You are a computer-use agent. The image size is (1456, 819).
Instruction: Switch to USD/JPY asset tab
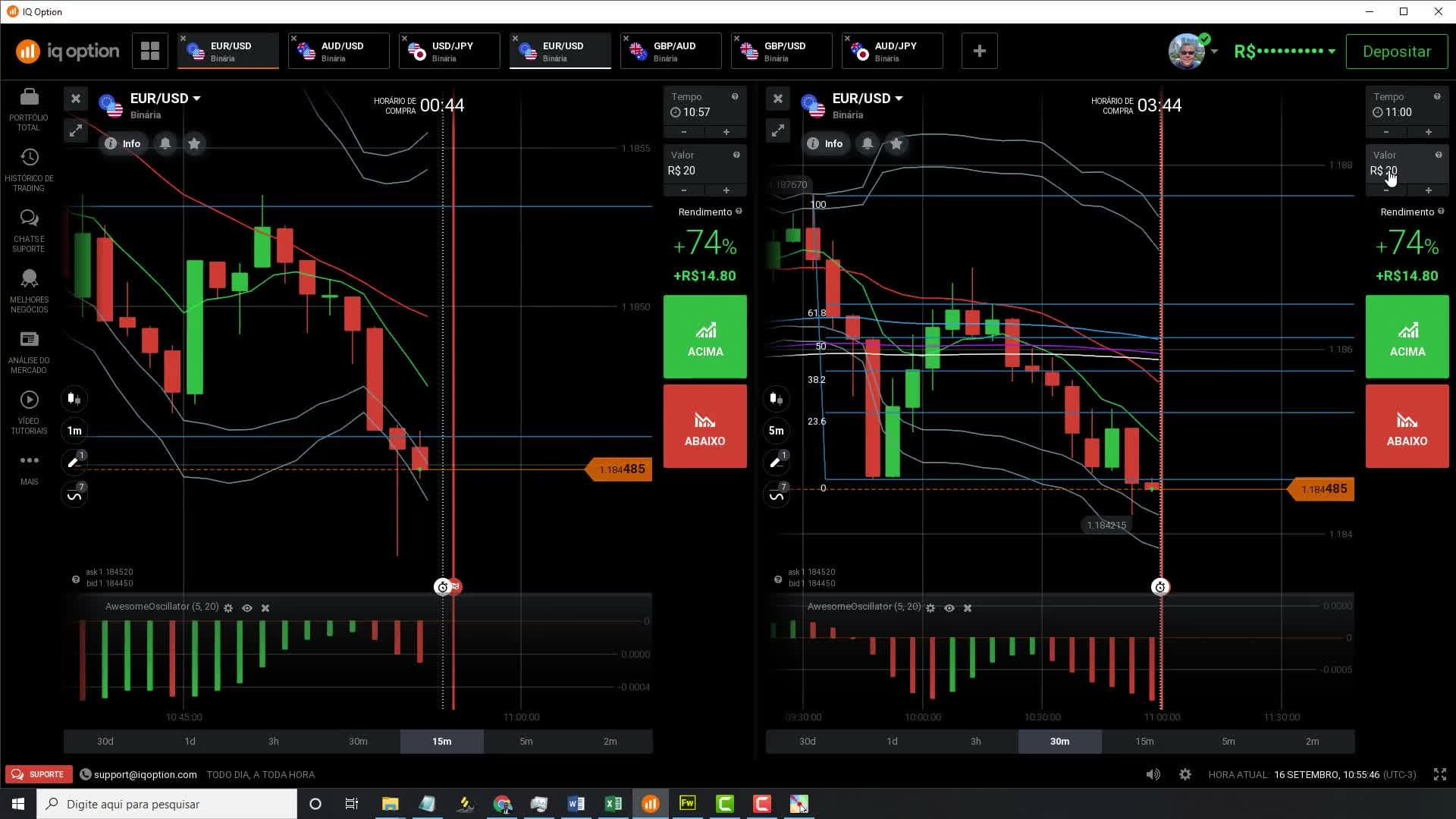(450, 51)
